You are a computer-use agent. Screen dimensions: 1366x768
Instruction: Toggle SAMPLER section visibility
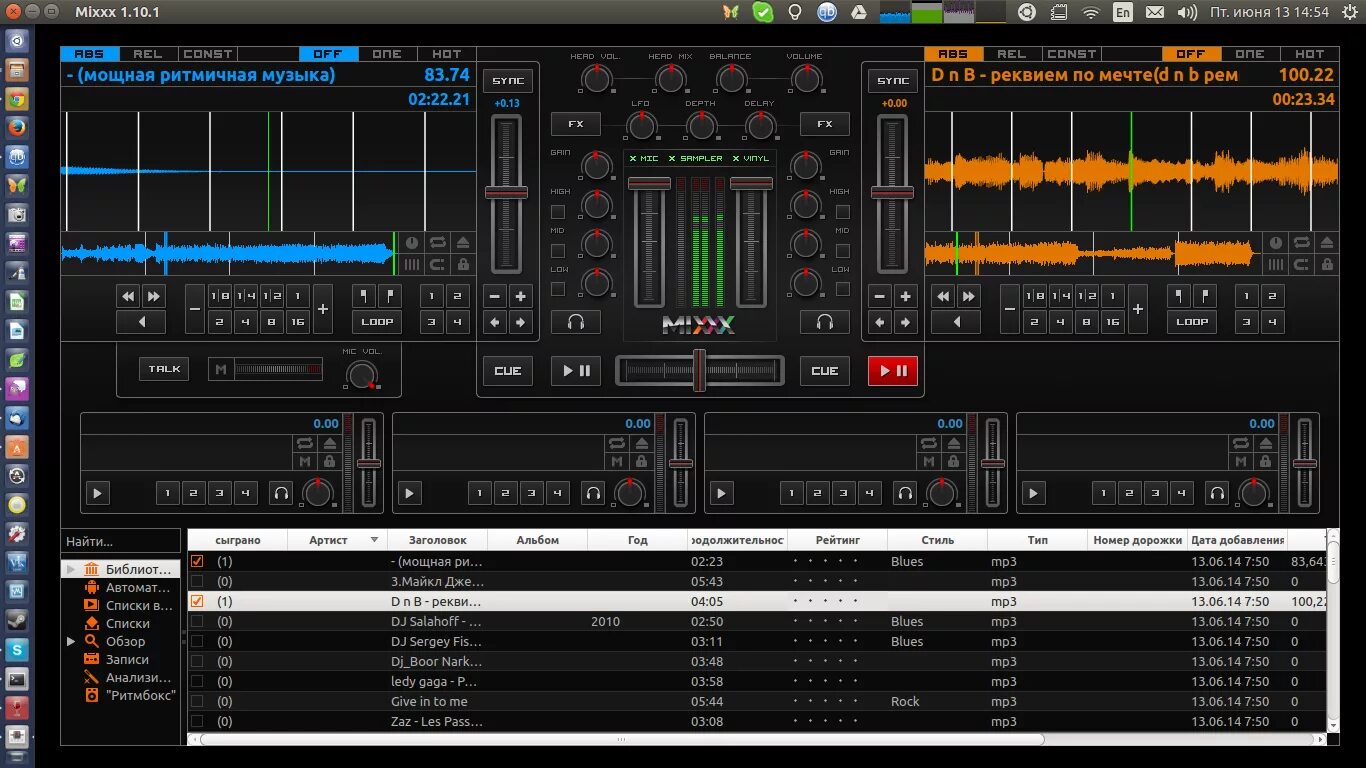tap(694, 159)
